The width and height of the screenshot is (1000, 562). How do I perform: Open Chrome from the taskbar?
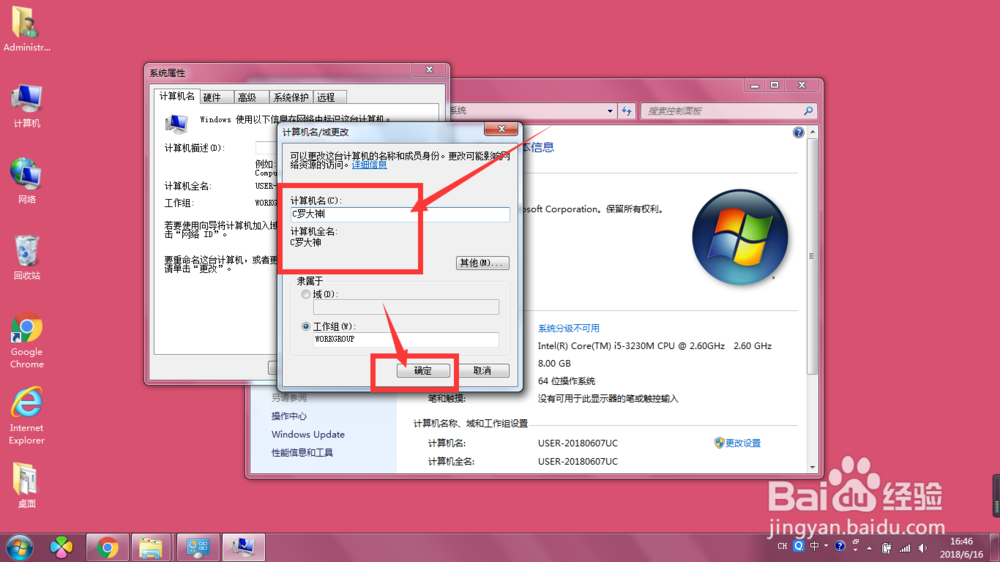(x=107, y=548)
